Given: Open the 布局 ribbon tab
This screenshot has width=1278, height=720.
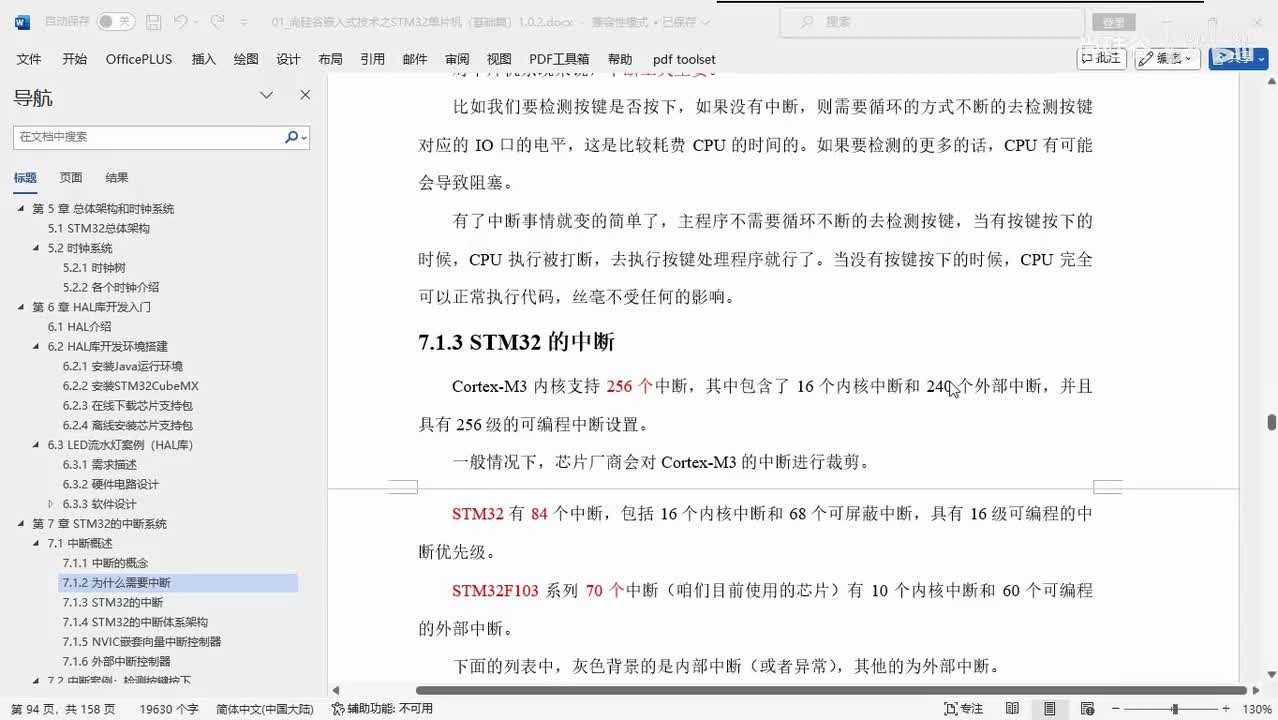Looking at the screenshot, I should click(330, 59).
